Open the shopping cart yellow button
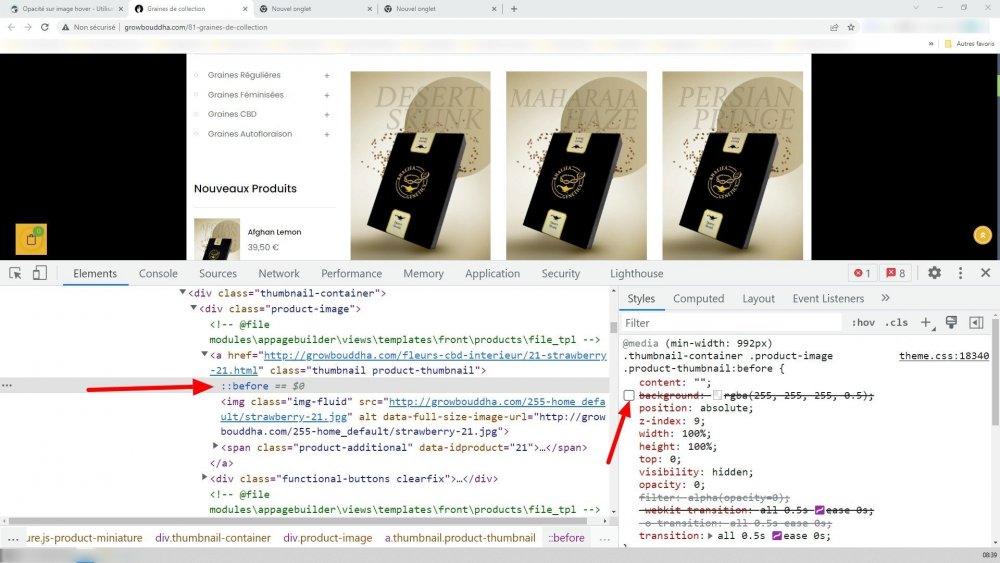Image resolution: width=1000 pixels, height=563 pixels. [x=31, y=239]
